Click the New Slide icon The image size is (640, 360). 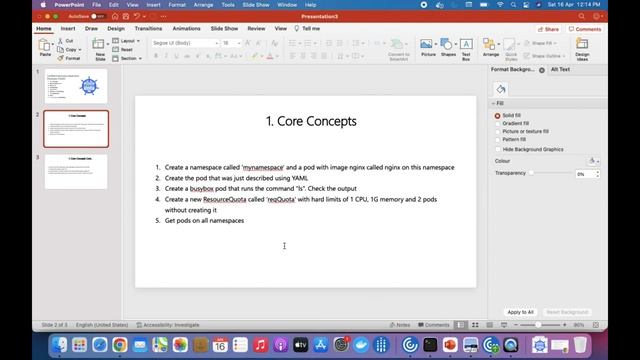tap(98, 44)
